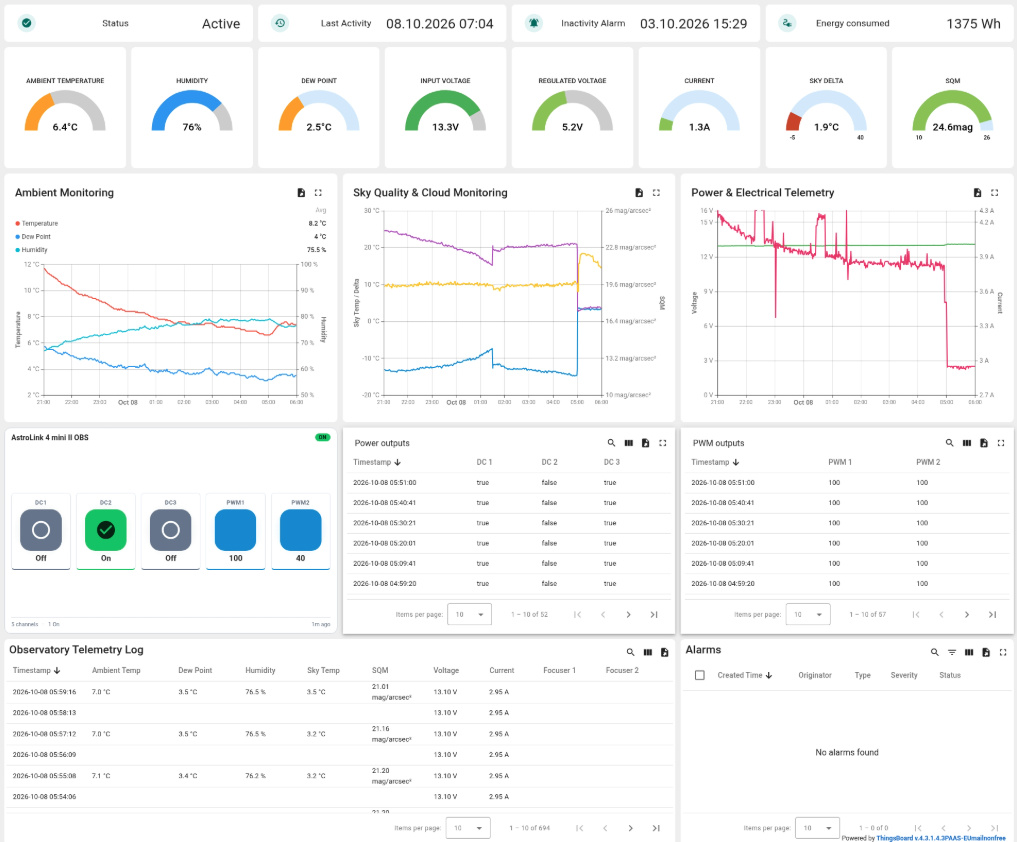The image size is (1017, 842).
Task: Go to next page of Power outputs
Action: [628, 614]
